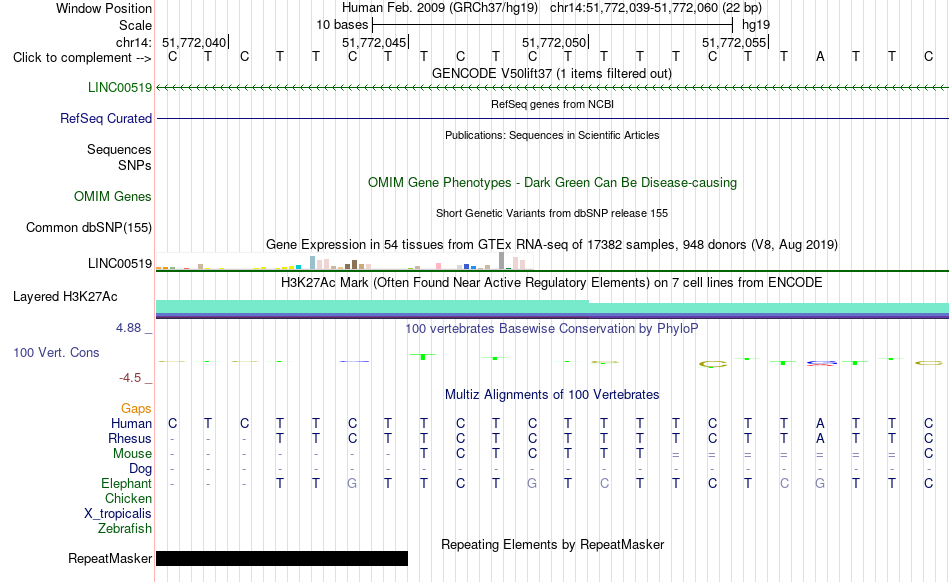Image resolution: width=950 pixels, height=582 pixels.
Task: Click the 'A' base in the Rhesus alignment row
Action: pos(820,438)
